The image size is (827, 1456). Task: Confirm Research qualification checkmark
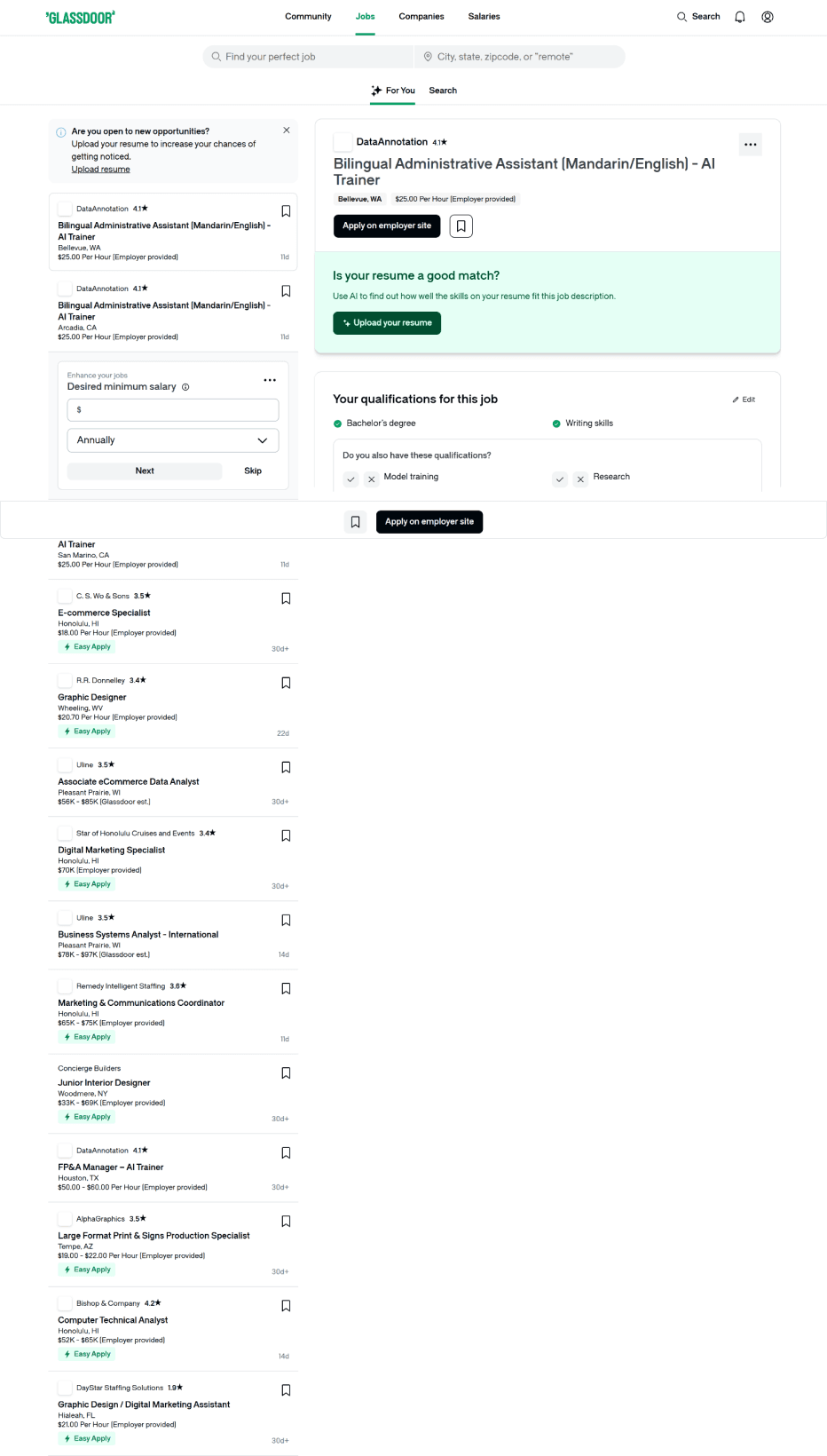click(560, 479)
